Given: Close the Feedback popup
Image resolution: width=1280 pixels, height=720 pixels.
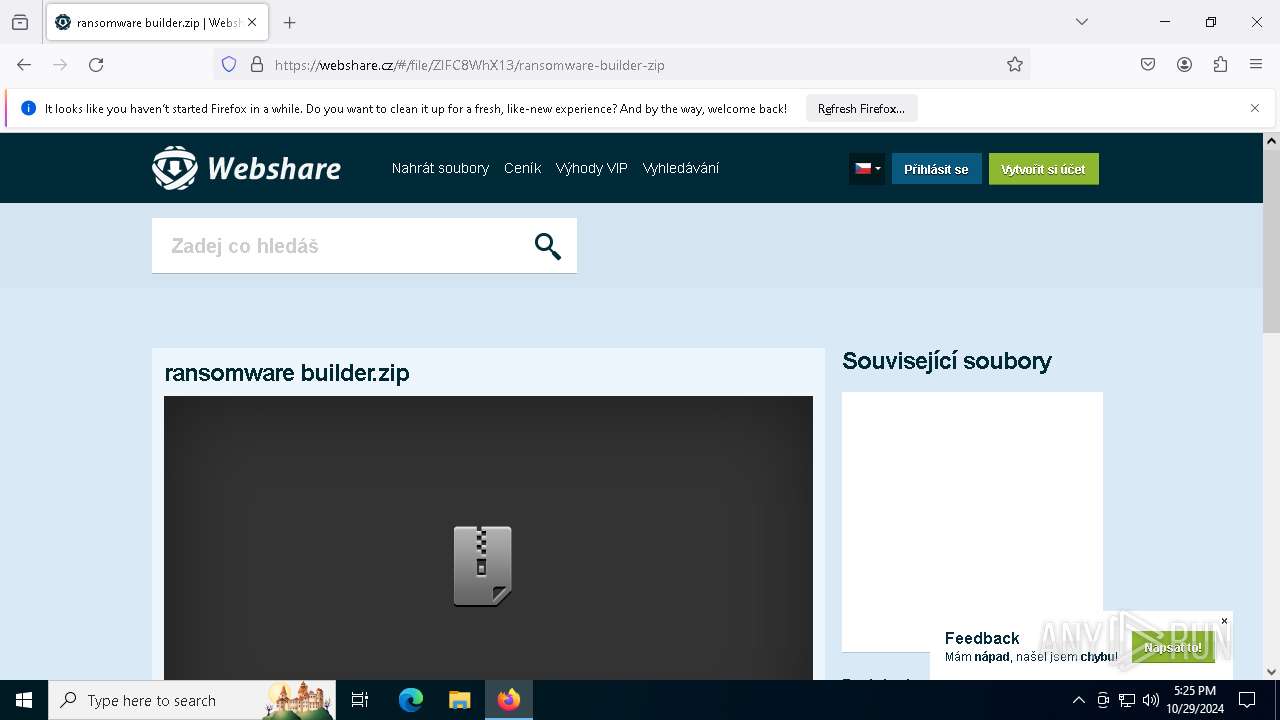Looking at the screenshot, I should (x=1224, y=621).
